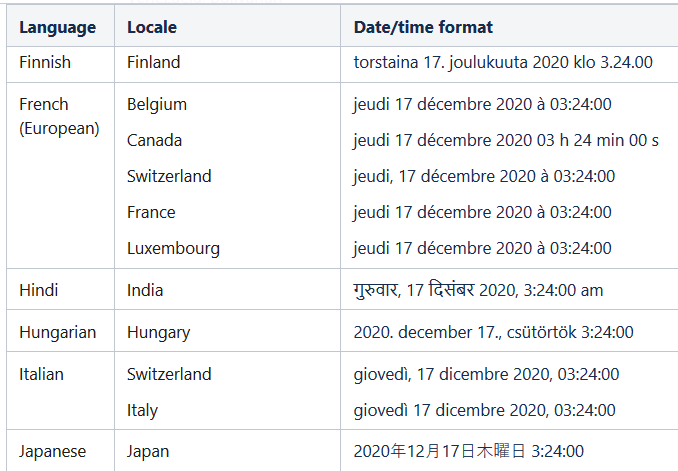Select the Hungarian language cell
Screen dimensions: 678x471
[x=58, y=332]
